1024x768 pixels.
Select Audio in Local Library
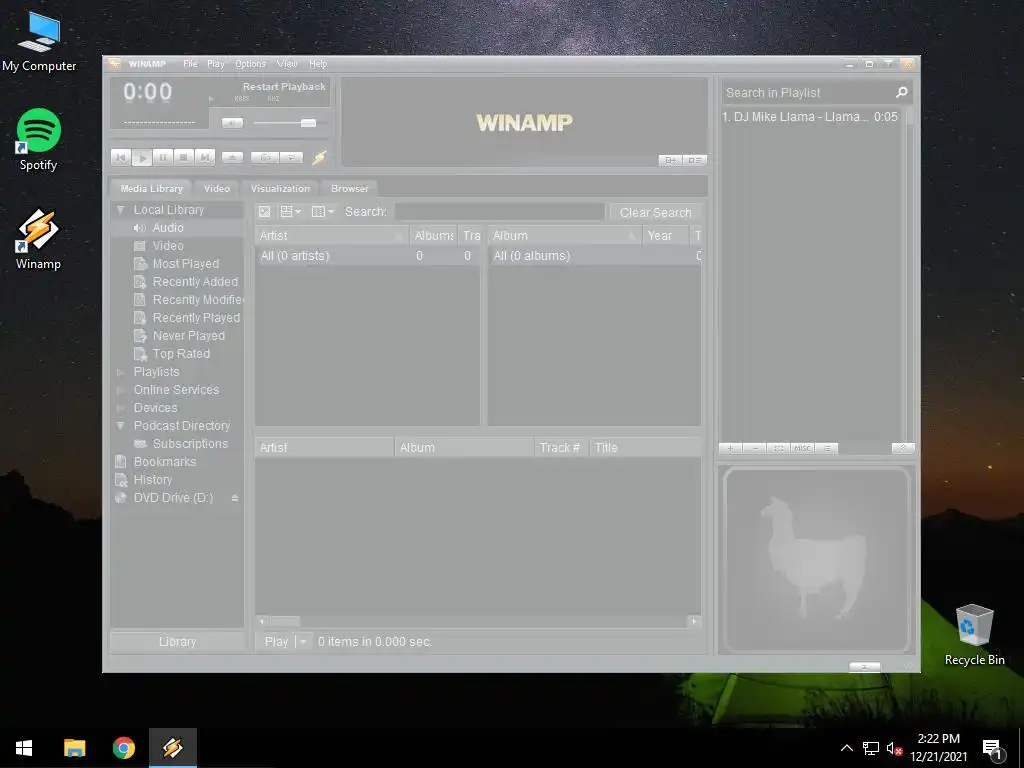tap(168, 227)
